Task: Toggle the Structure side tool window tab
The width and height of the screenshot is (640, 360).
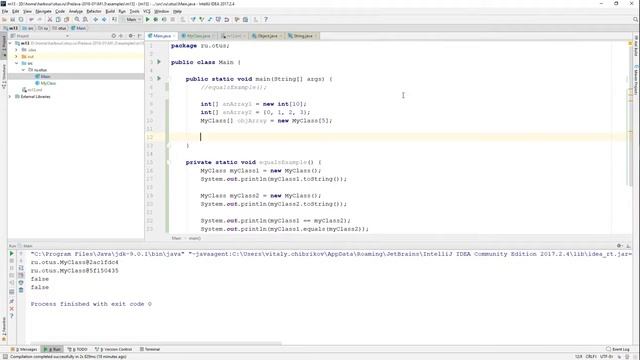Action: [x=4, y=76]
